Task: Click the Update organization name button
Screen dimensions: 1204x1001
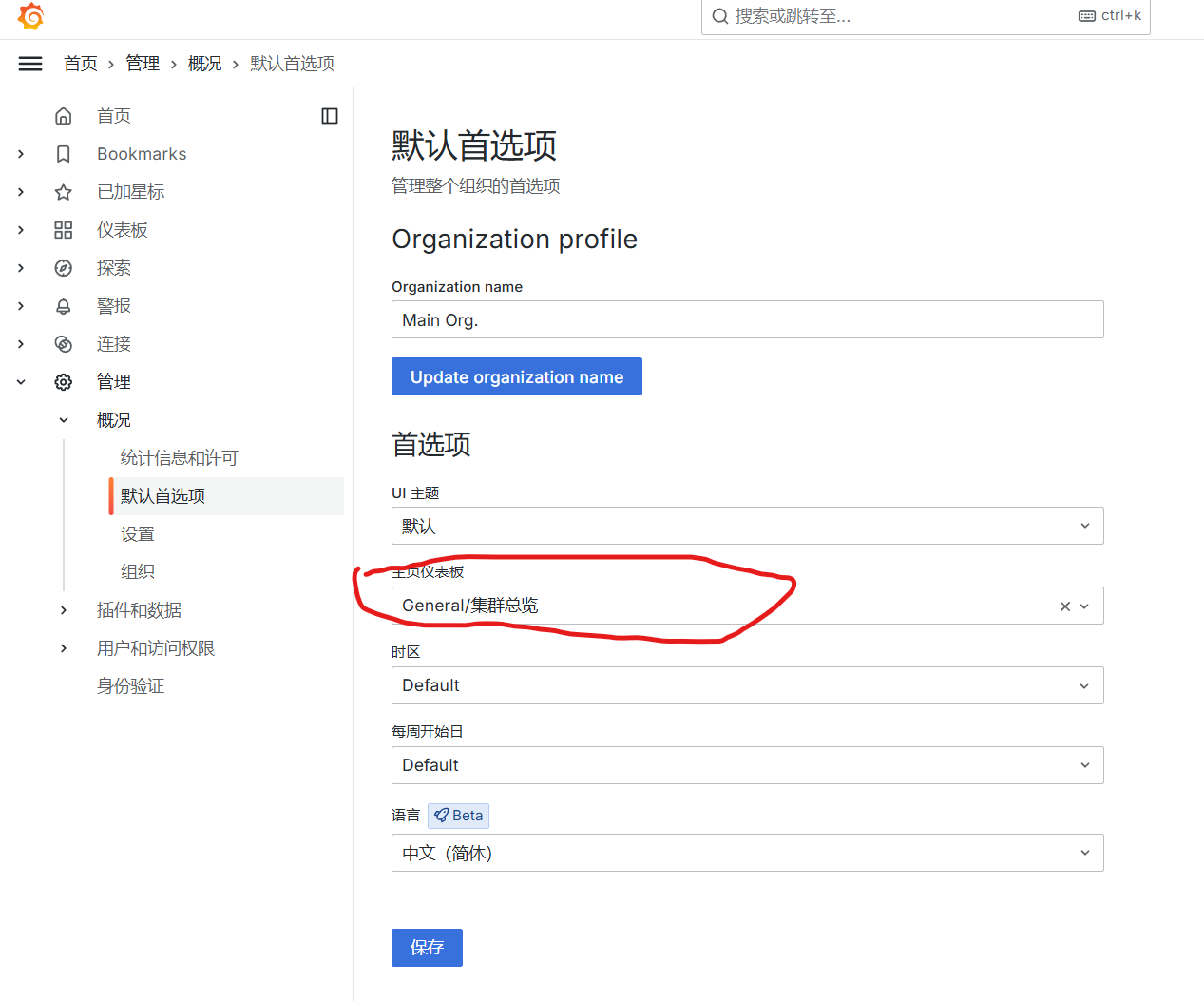Action: [x=516, y=376]
